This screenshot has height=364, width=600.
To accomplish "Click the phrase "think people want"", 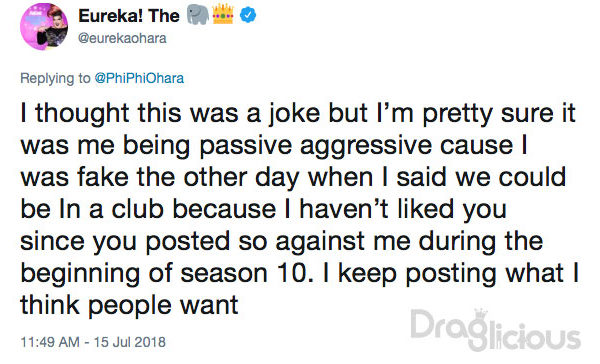I will [x=129, y=306].
